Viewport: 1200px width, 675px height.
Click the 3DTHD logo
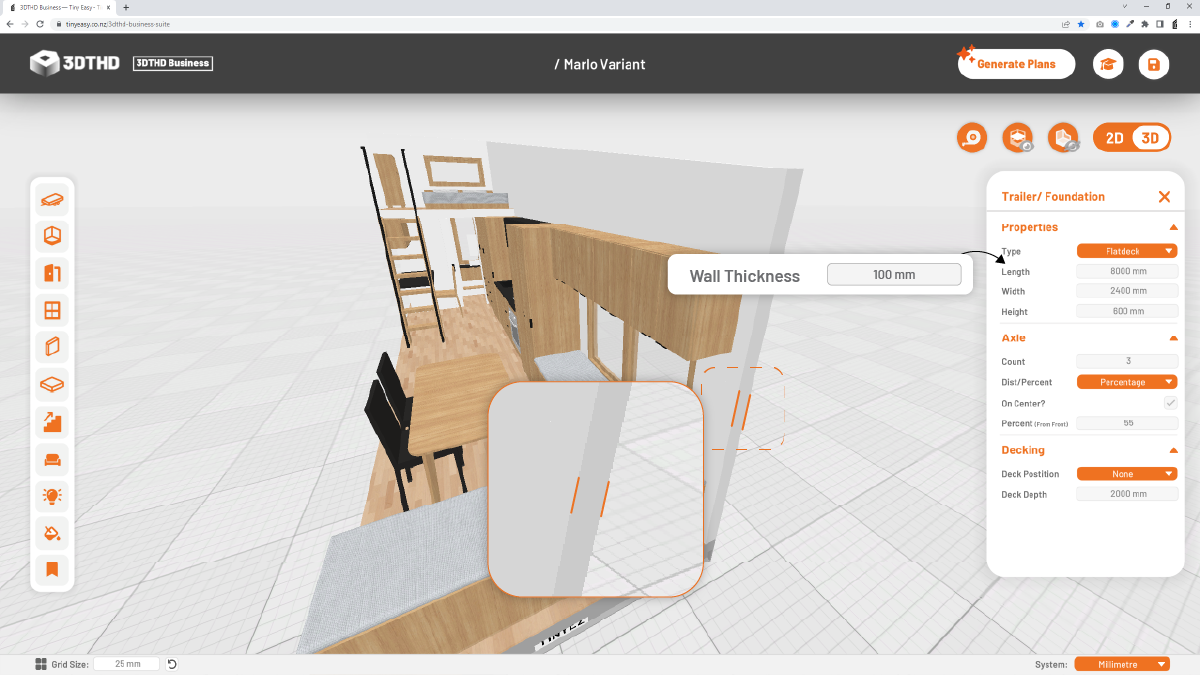tap(75, 63)
